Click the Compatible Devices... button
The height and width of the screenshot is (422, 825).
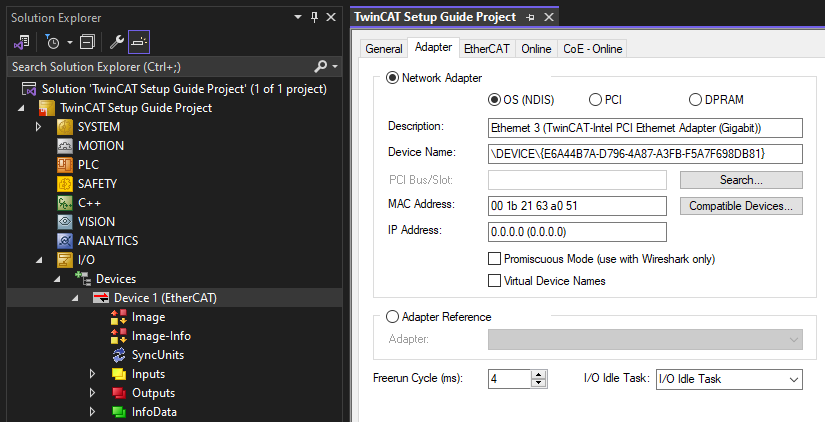click(x=741, y=206)
